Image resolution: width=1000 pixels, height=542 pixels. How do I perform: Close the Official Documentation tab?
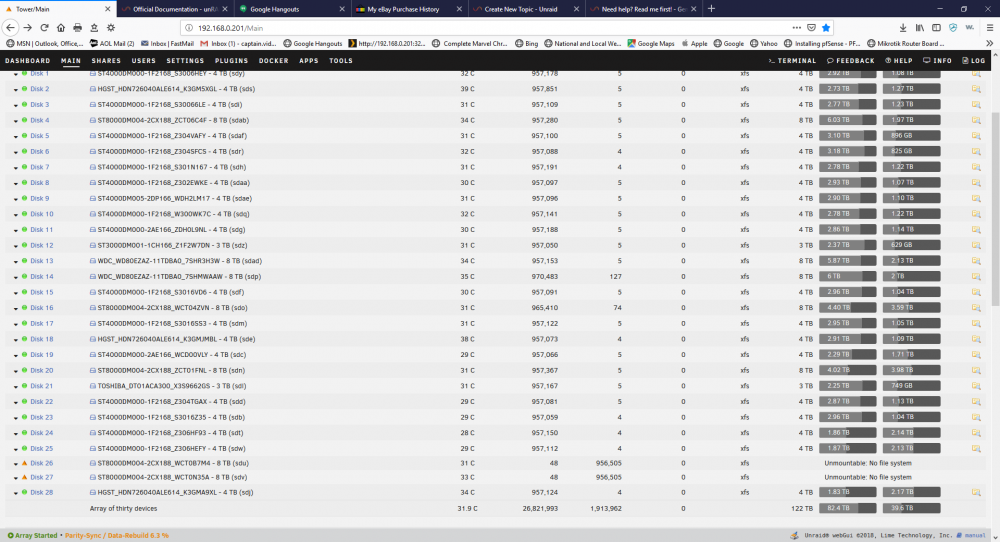(224, 9)
